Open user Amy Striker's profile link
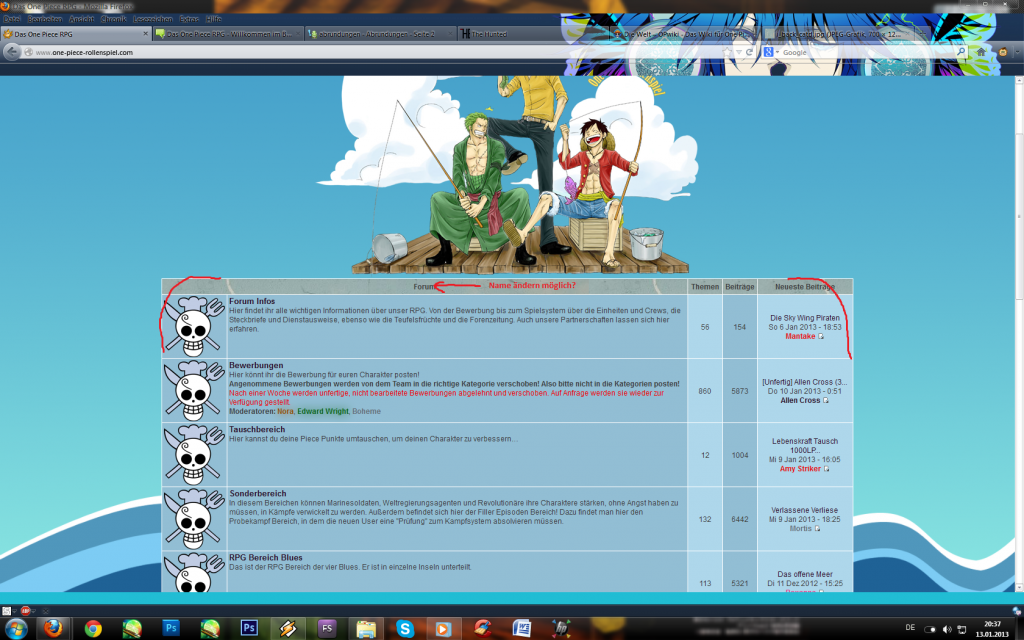The image size is (1024, 640). 800,469
